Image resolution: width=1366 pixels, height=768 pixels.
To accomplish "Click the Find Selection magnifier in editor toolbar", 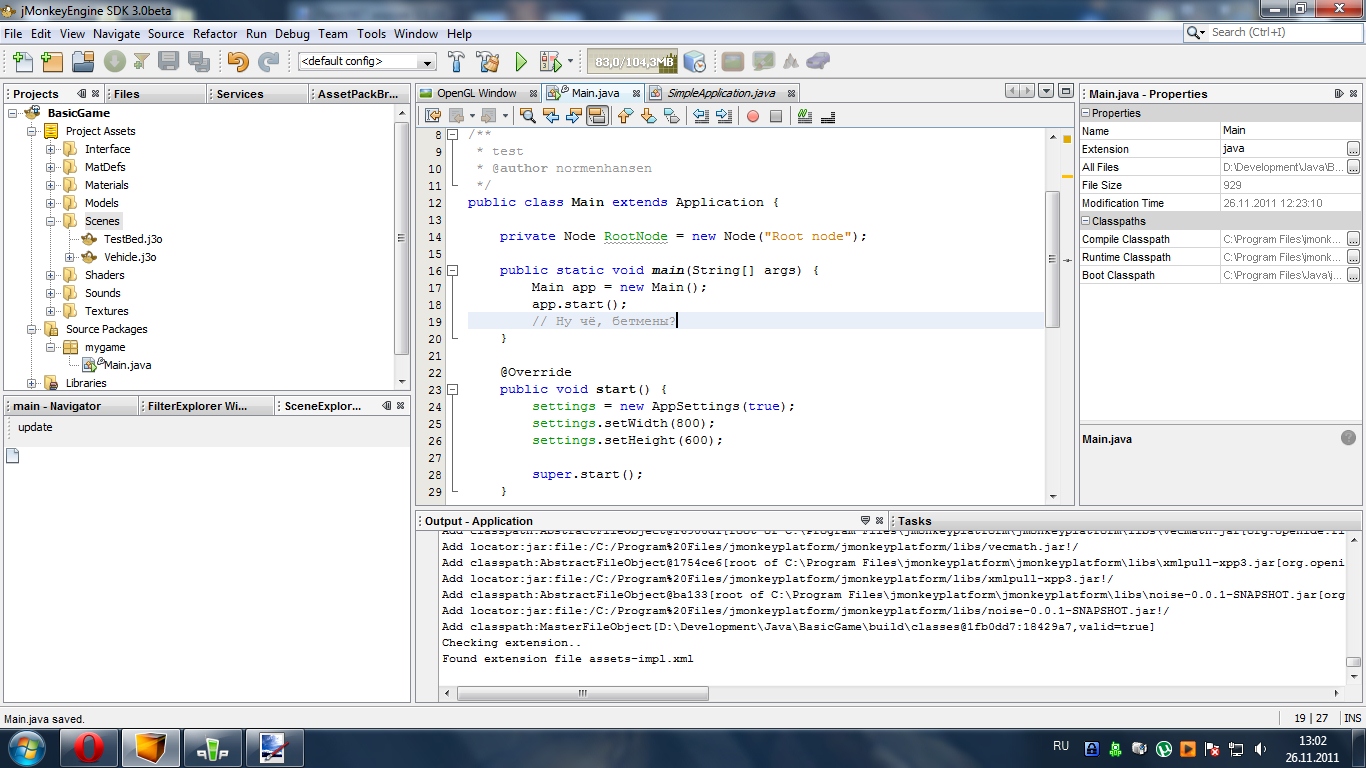I will click(528, 116).
